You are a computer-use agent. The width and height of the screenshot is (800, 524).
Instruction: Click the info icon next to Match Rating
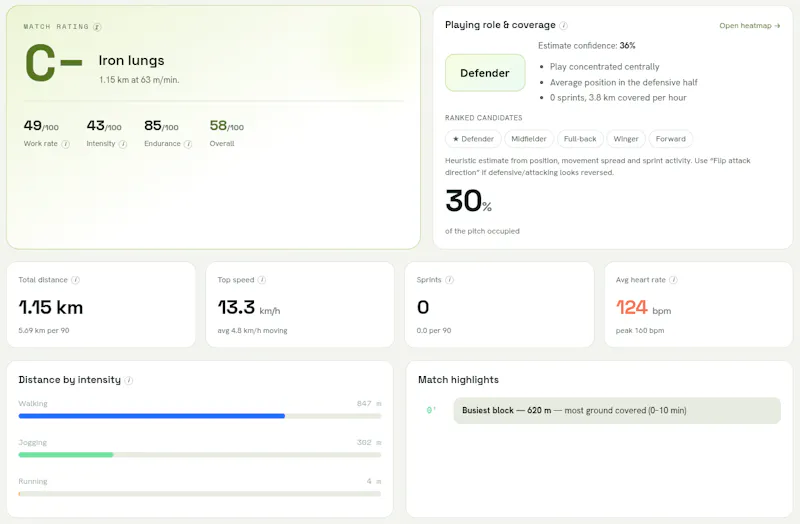pos(97,27)
